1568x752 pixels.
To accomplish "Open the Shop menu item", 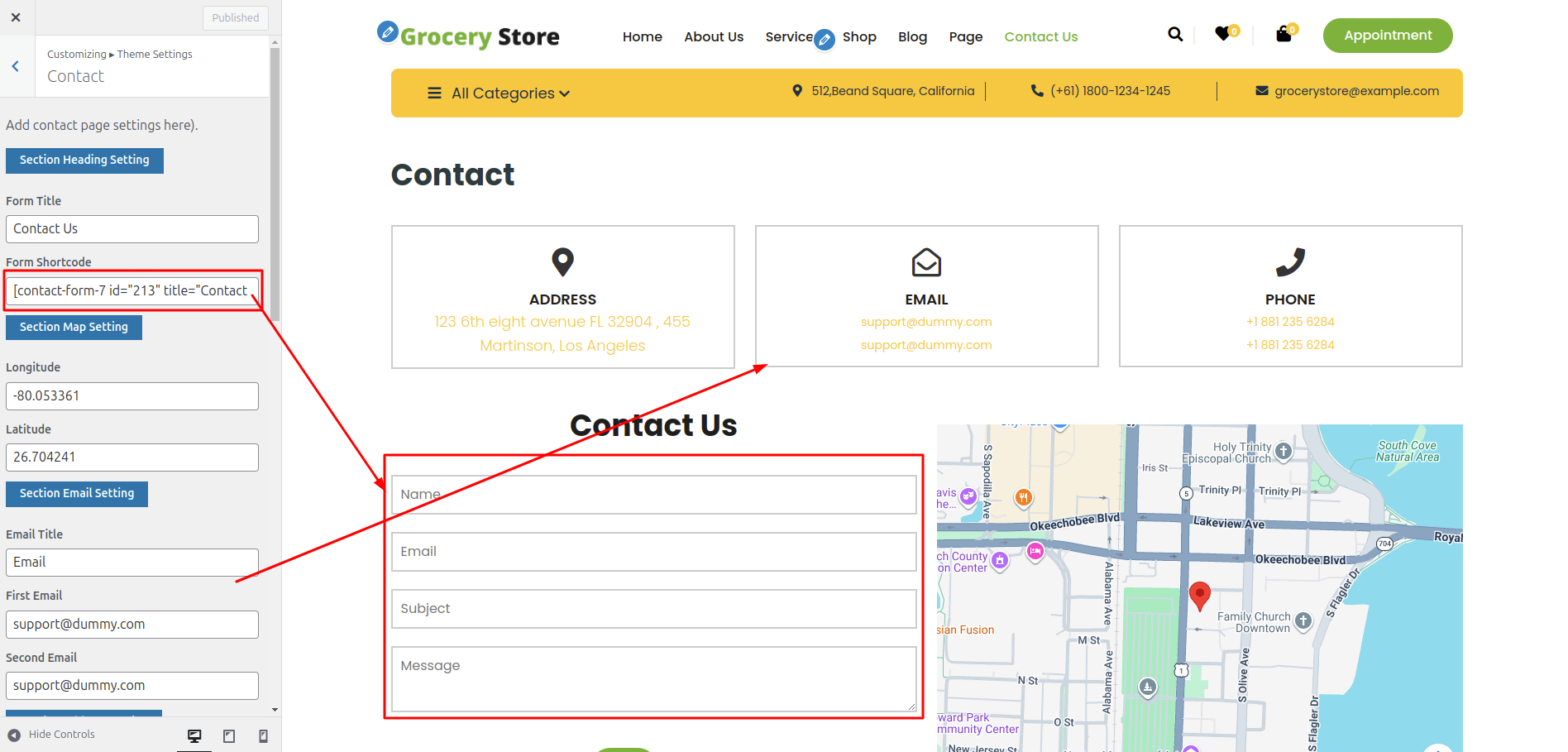I will coord(859,36).
